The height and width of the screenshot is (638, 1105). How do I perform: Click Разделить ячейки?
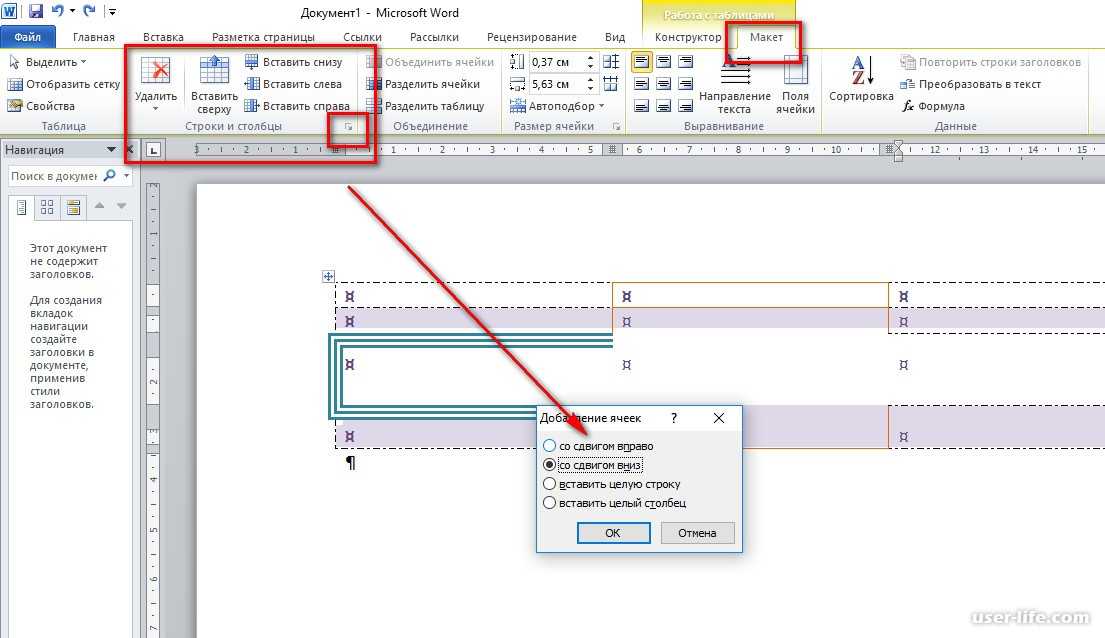coord(423,84)
